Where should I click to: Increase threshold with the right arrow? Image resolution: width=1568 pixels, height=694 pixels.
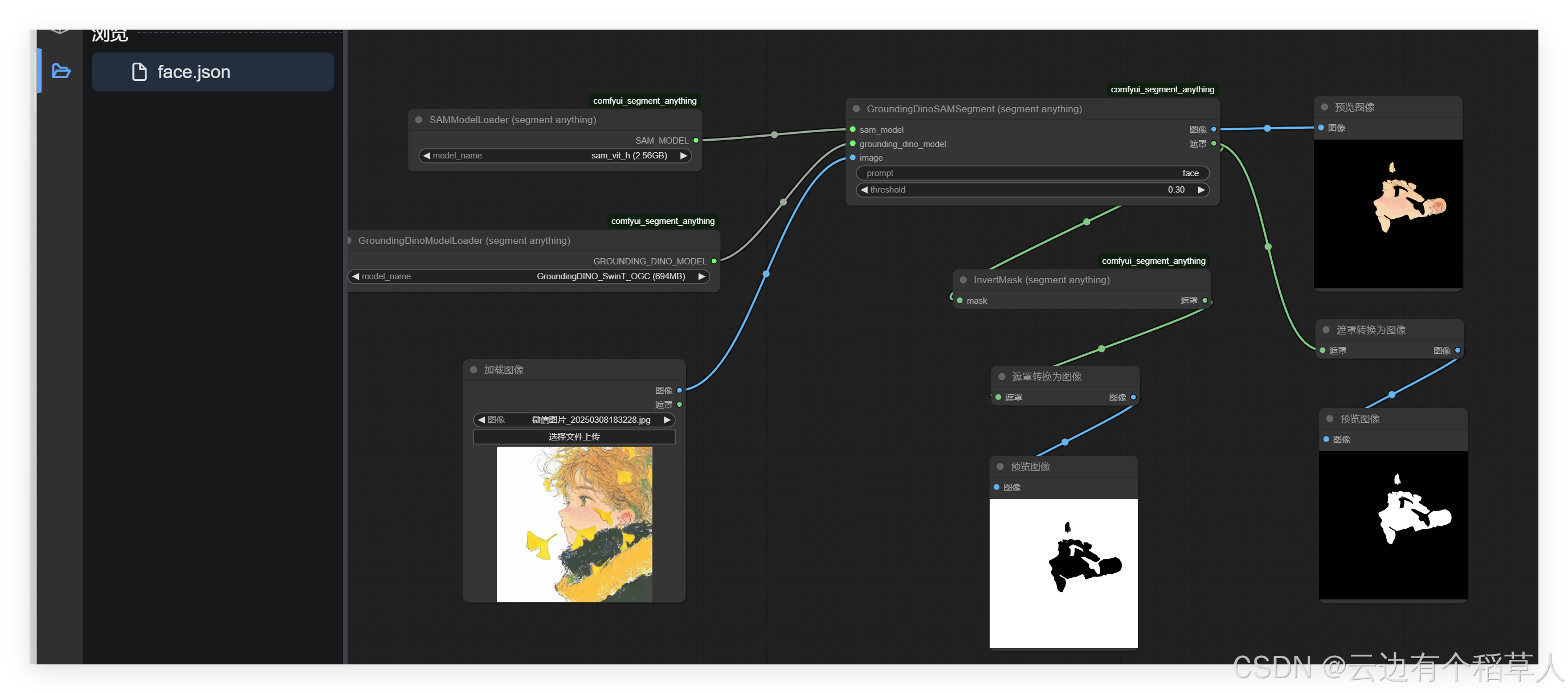coord(1201,190)
